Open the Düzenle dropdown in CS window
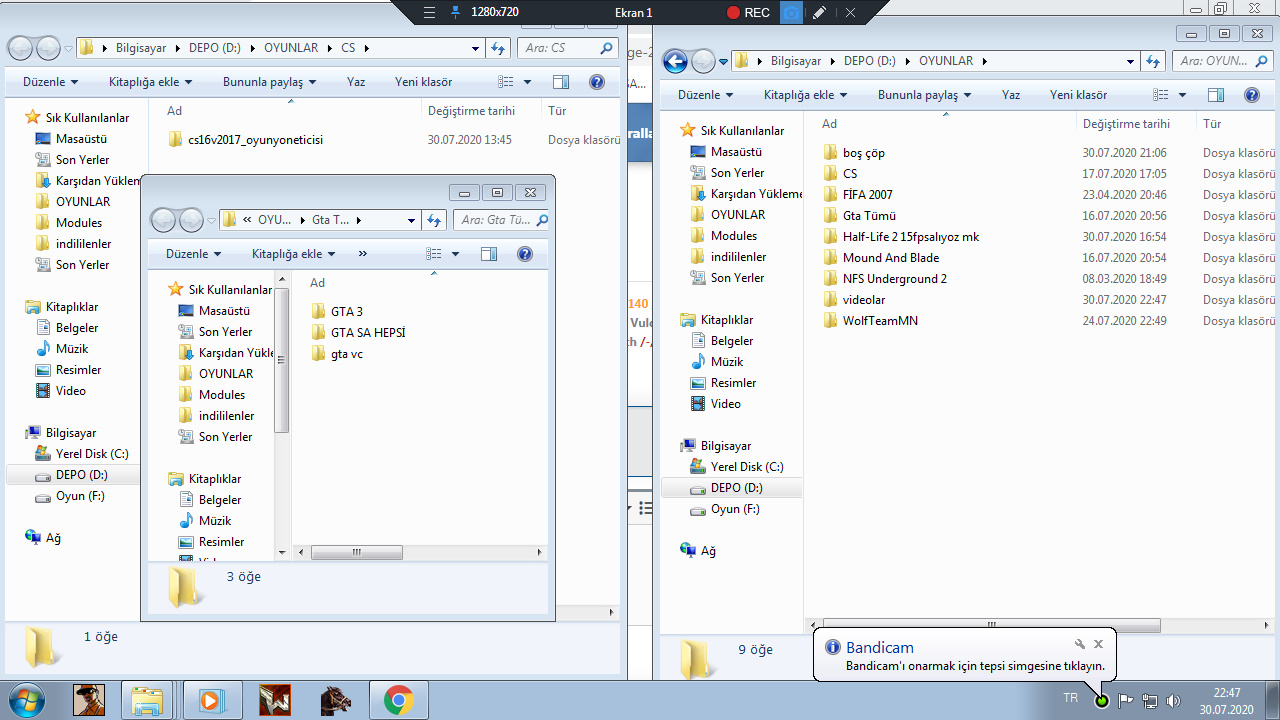Viewport: 1280px width, 720px height. pyautogui.click(x=50, y=82)
